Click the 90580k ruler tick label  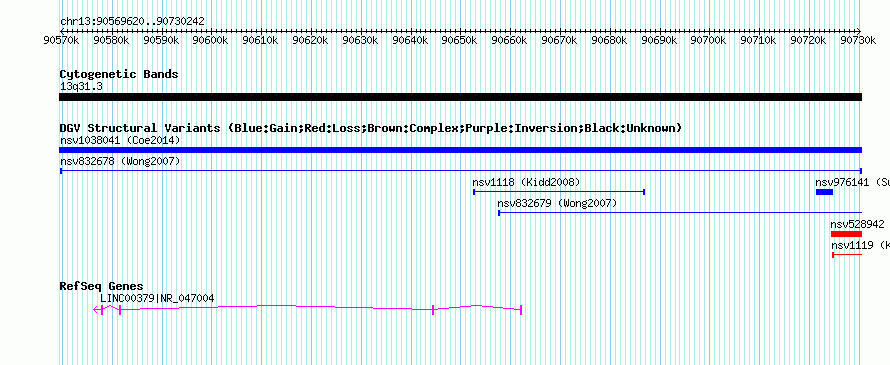110,40
